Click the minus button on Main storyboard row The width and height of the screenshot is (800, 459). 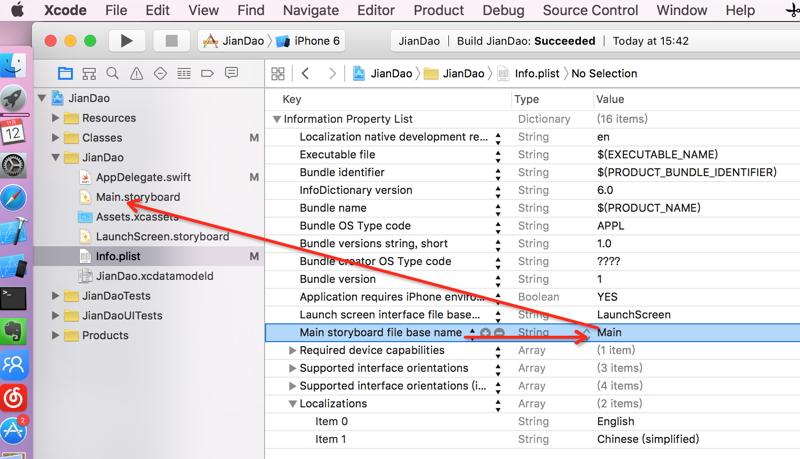point(499,333)
